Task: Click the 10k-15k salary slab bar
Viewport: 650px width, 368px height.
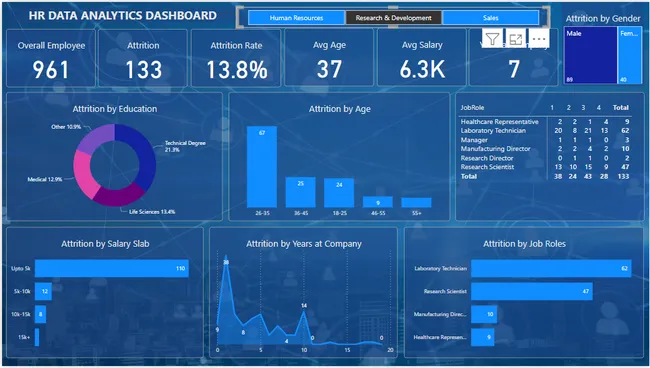Action: click(41, 314)
